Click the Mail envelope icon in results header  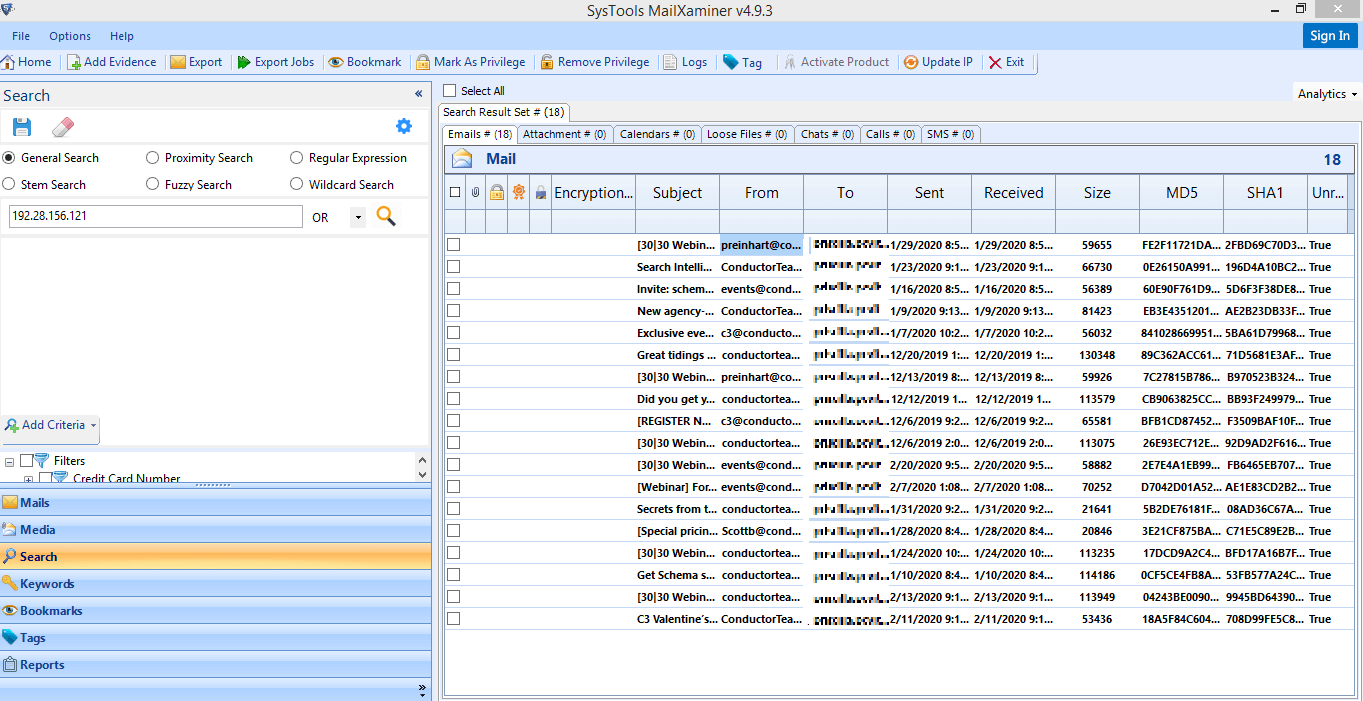tap(462, 159)
